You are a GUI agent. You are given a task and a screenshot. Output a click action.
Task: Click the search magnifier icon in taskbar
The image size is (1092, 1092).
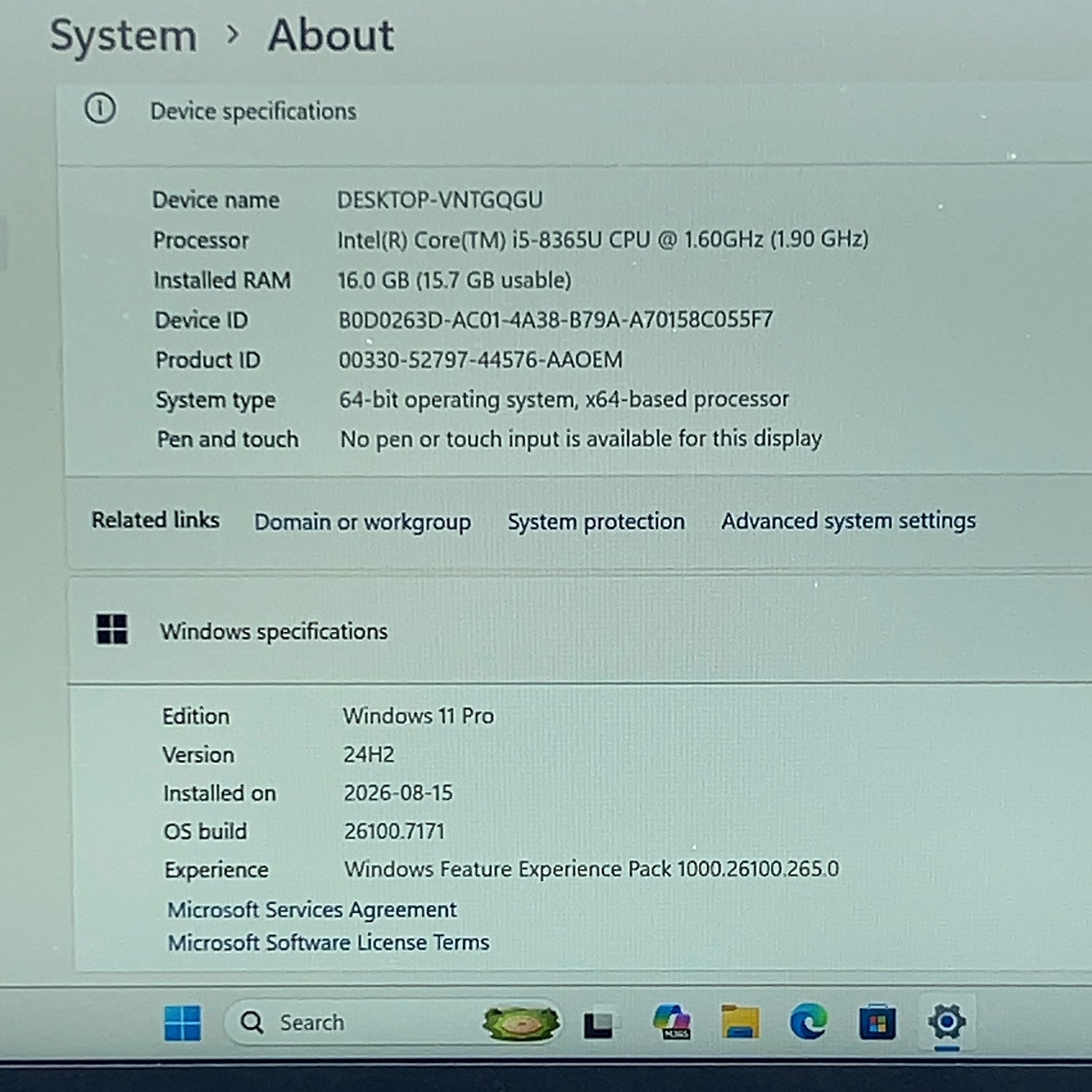pos(252,1022)
